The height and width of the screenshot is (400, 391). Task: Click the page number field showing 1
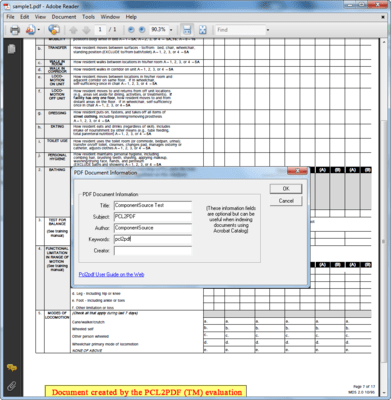(x=100, y=30)
